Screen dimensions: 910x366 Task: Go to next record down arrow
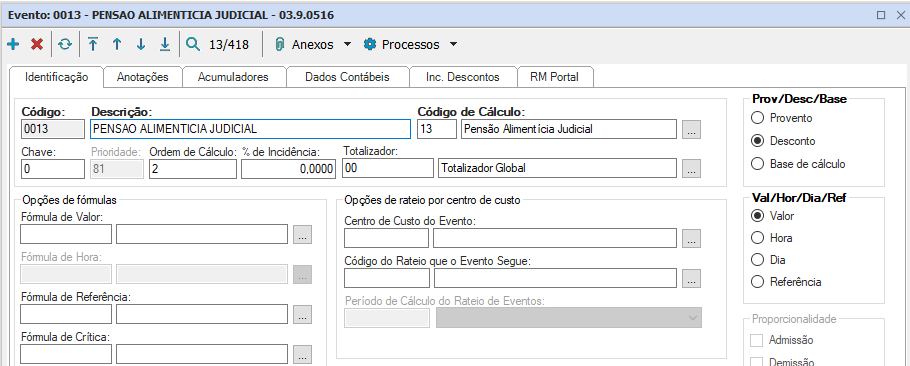pyautogui.click(x=140, y=44)
